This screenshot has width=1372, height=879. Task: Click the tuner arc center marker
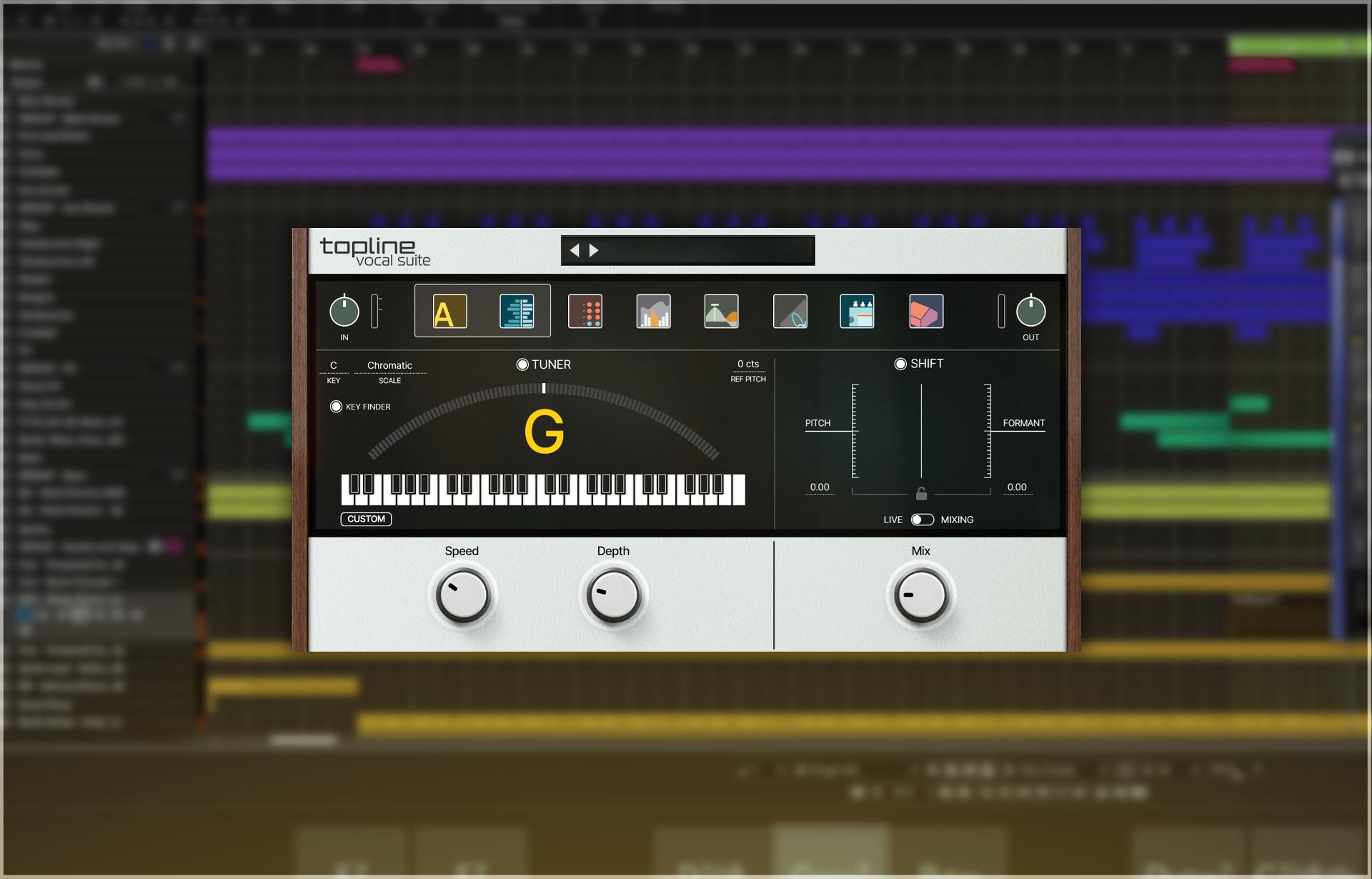[544, 388]
